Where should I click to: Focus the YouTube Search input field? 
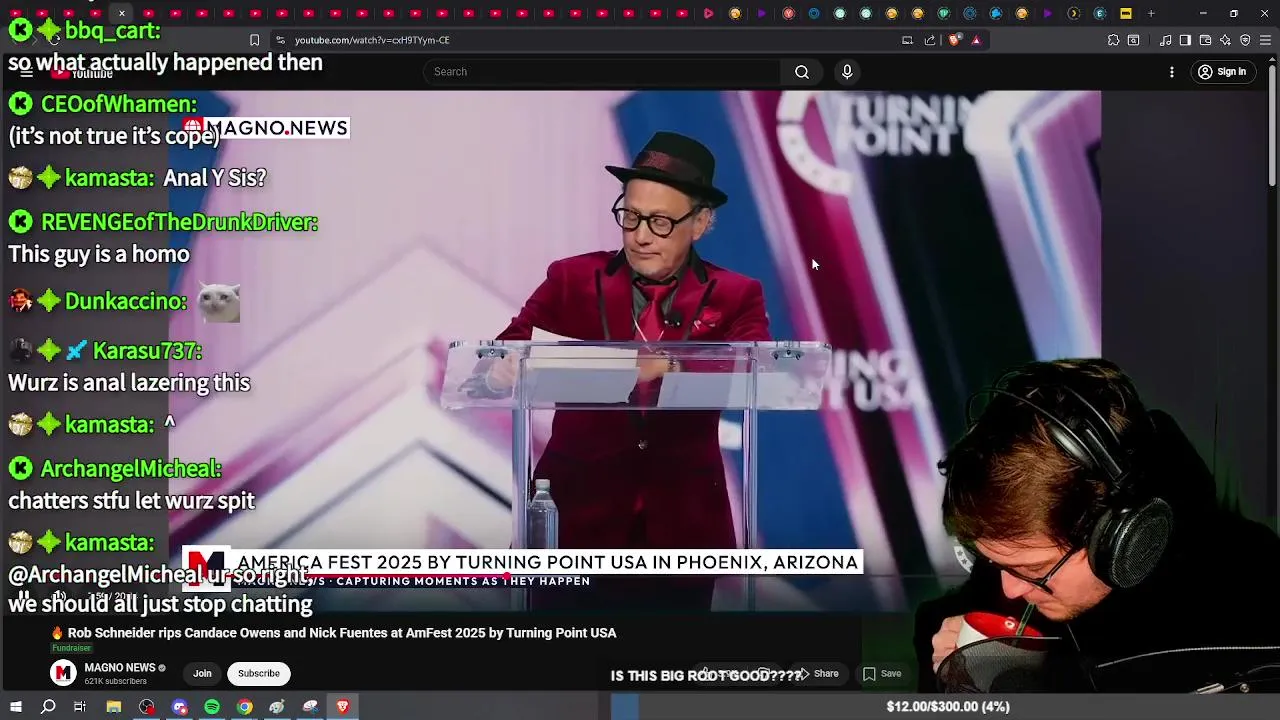(602, 72)
